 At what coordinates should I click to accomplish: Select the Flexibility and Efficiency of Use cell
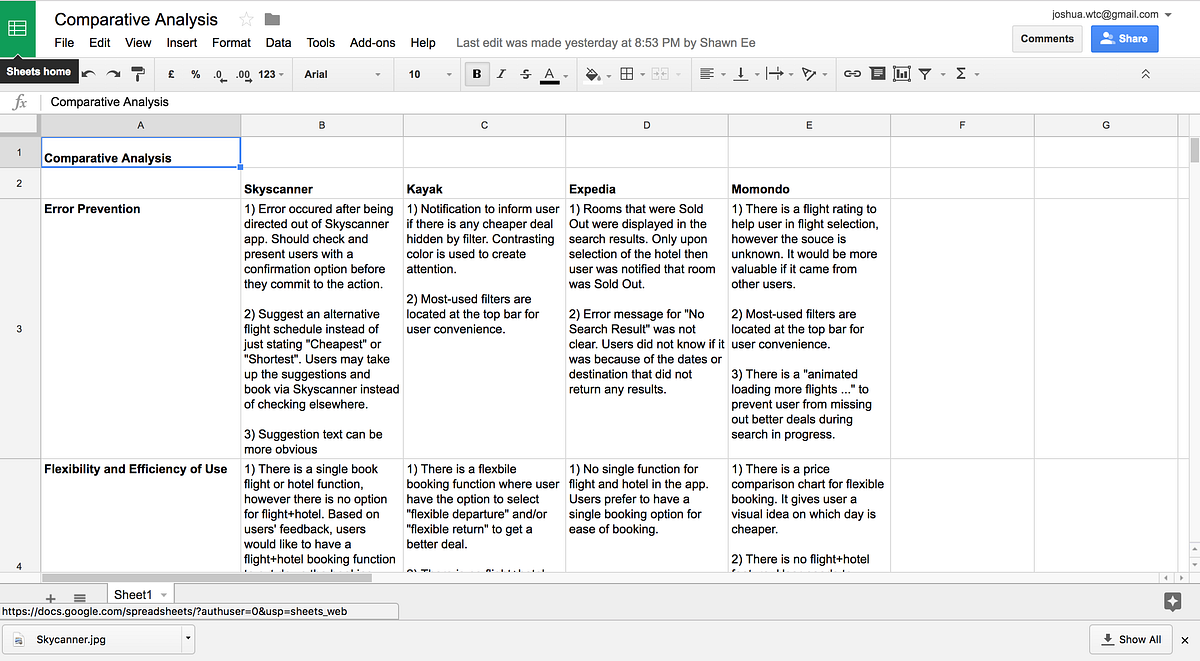[140, 516]
